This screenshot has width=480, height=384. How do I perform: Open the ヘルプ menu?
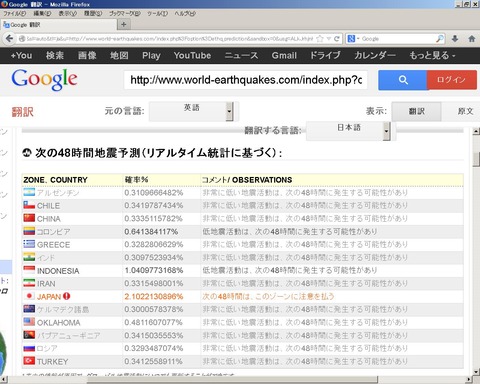tap(185, 14)
